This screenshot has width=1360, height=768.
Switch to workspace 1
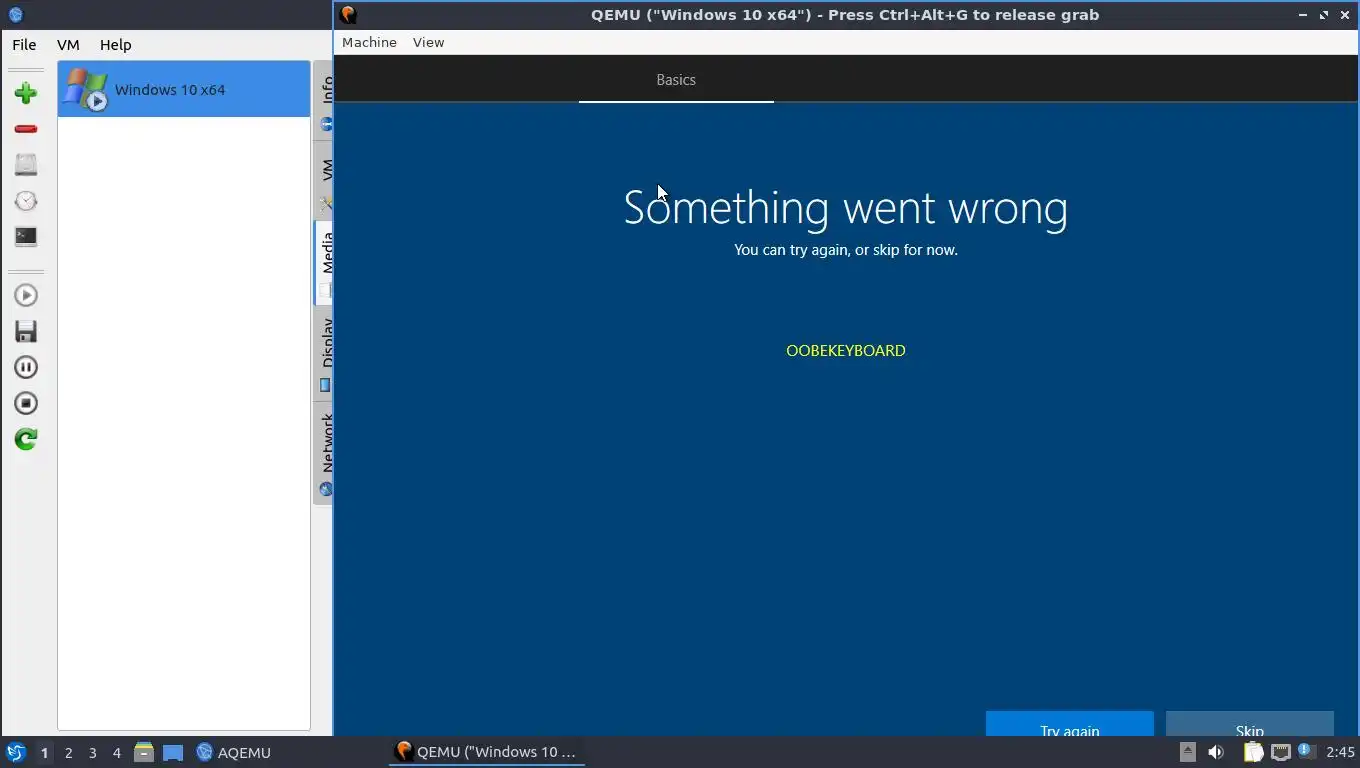pos(44,753)
